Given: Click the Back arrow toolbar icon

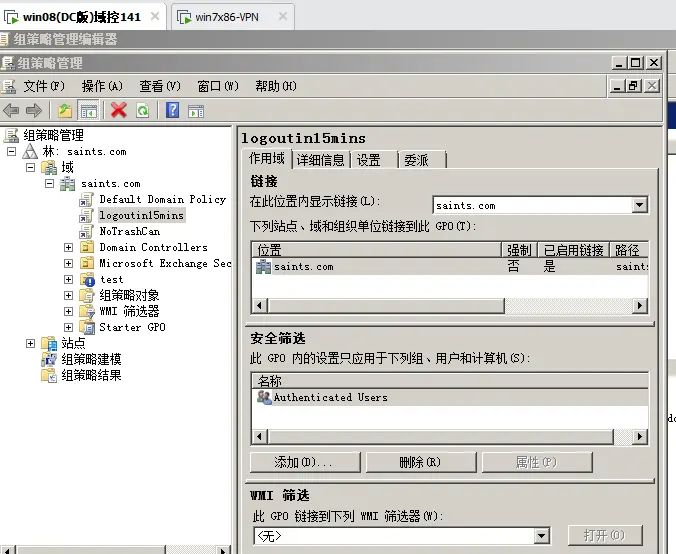Looking at the screenshot, I should [x=11, y=111].
